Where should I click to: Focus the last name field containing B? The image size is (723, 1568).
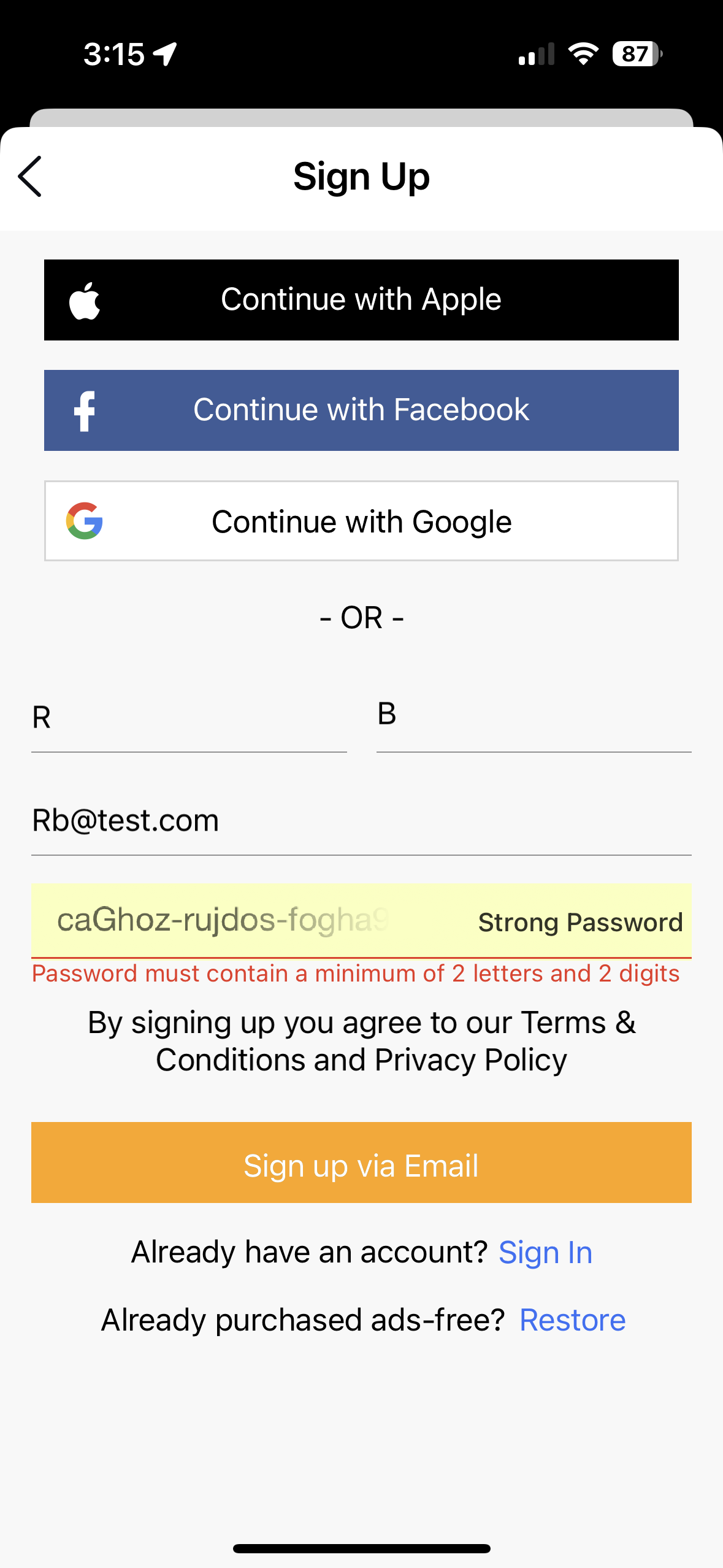point(534,715)
